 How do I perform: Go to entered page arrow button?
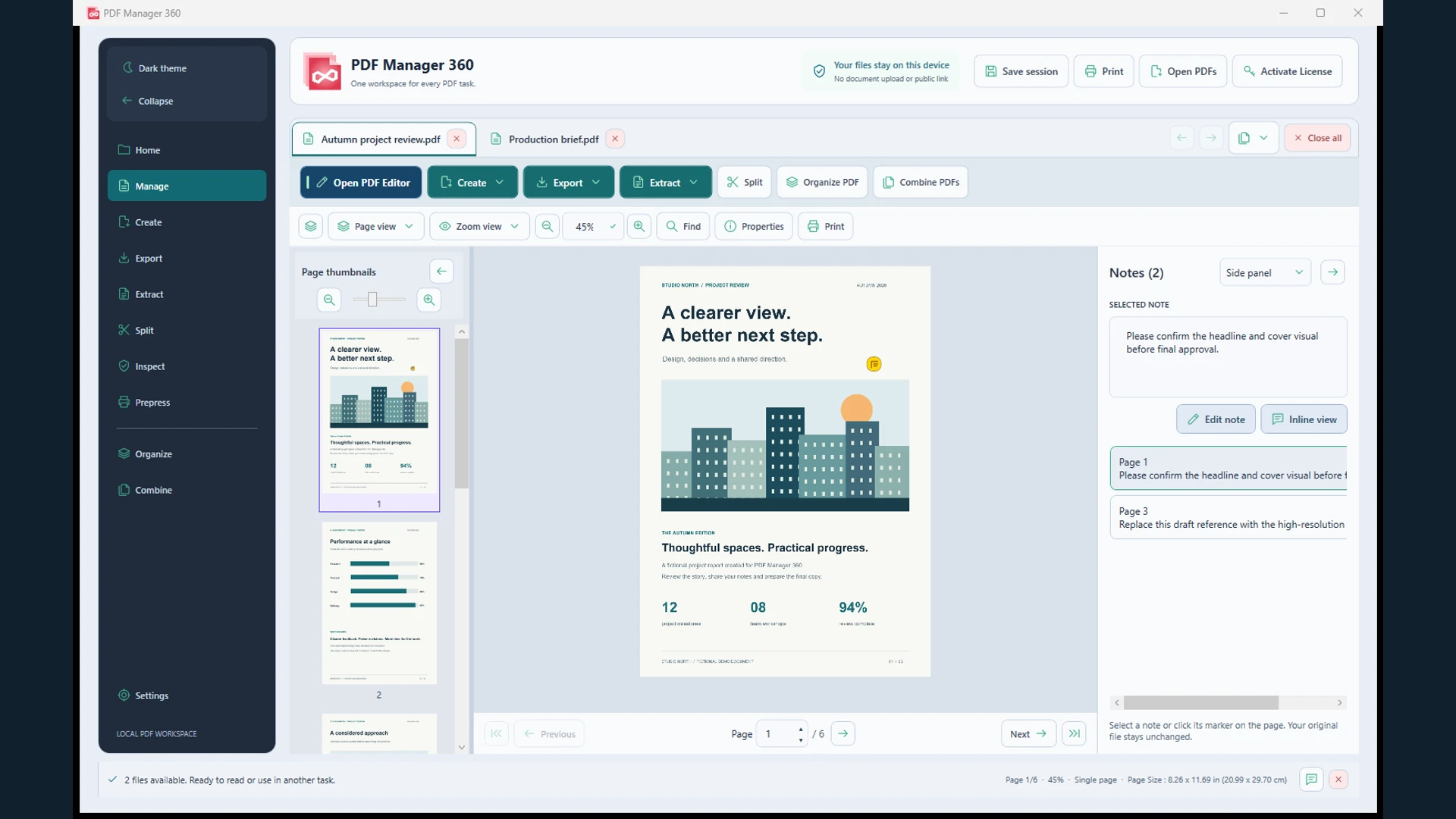coord(843,733)
